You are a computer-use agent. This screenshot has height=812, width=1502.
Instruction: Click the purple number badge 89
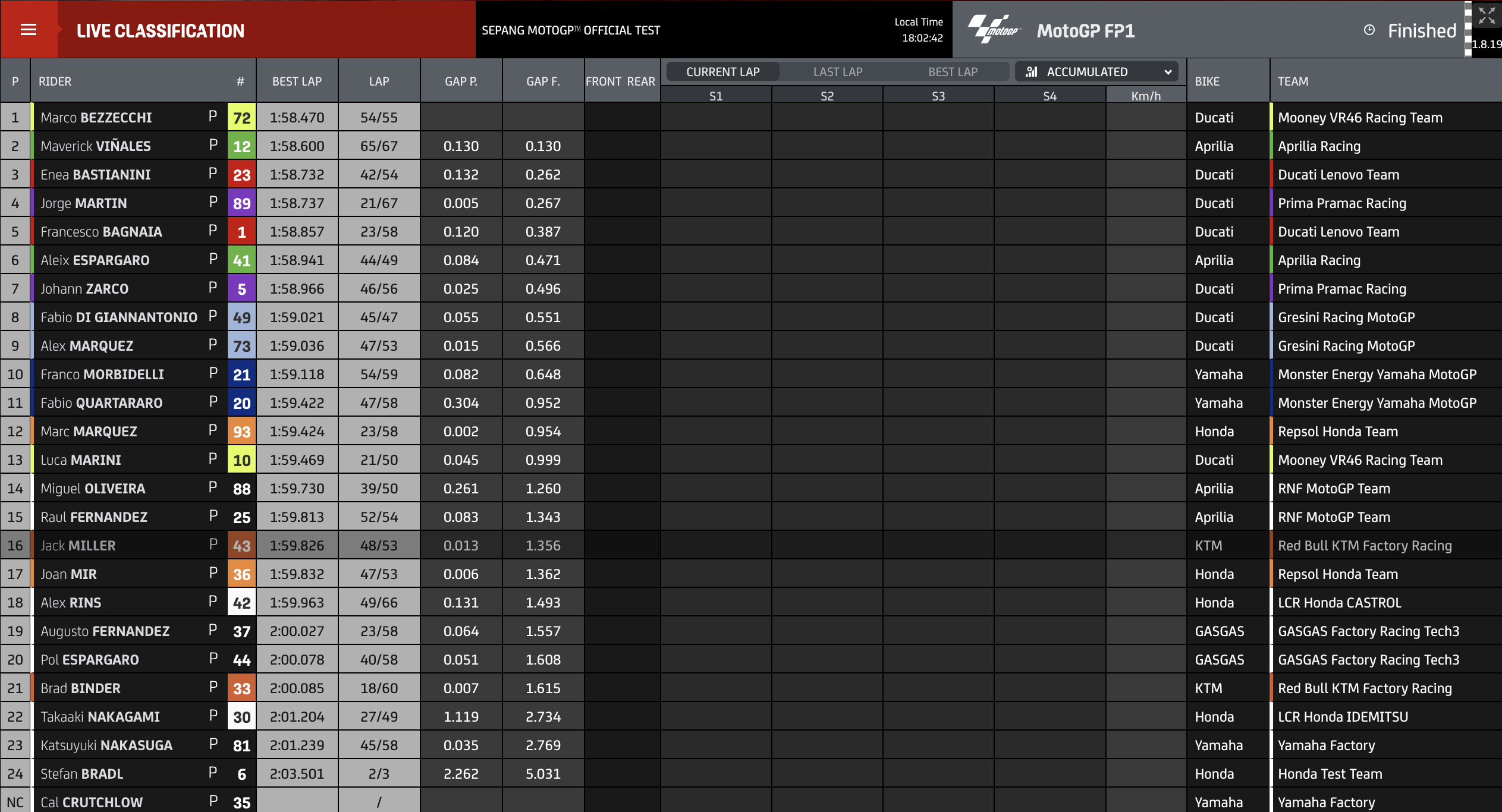click(241, 203)
